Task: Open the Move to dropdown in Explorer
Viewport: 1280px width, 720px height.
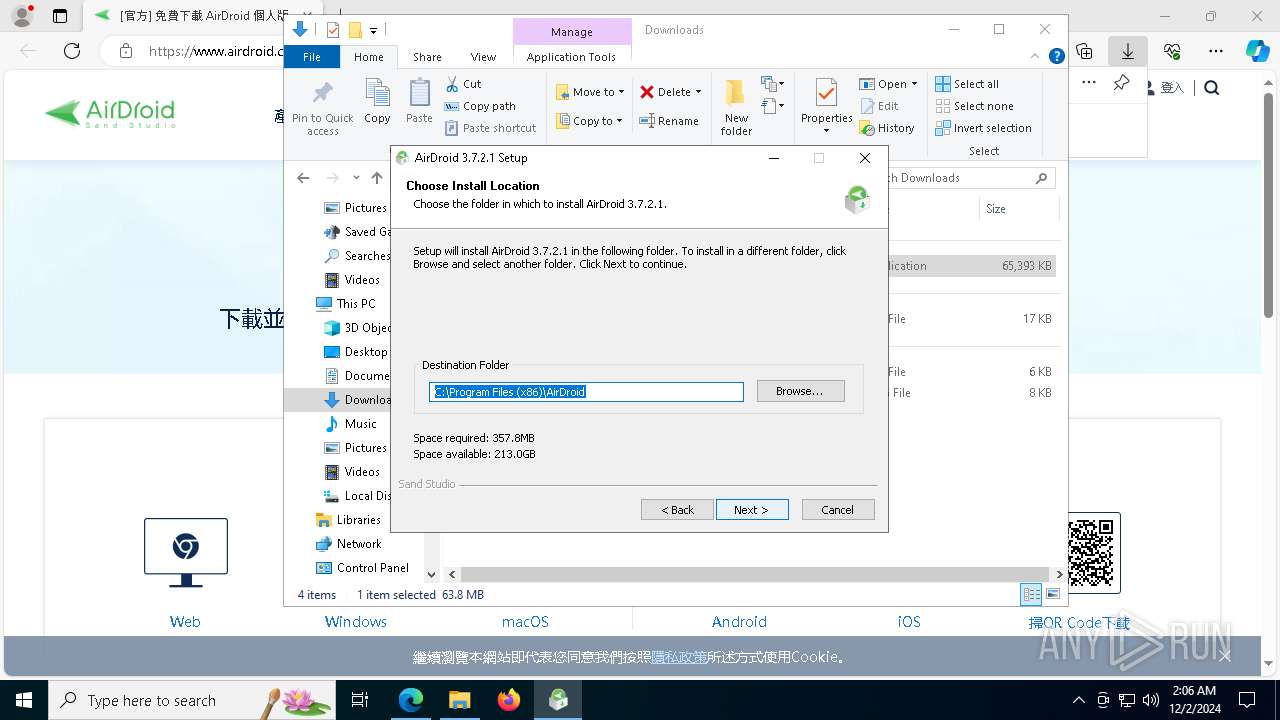Action: [590, 92]
